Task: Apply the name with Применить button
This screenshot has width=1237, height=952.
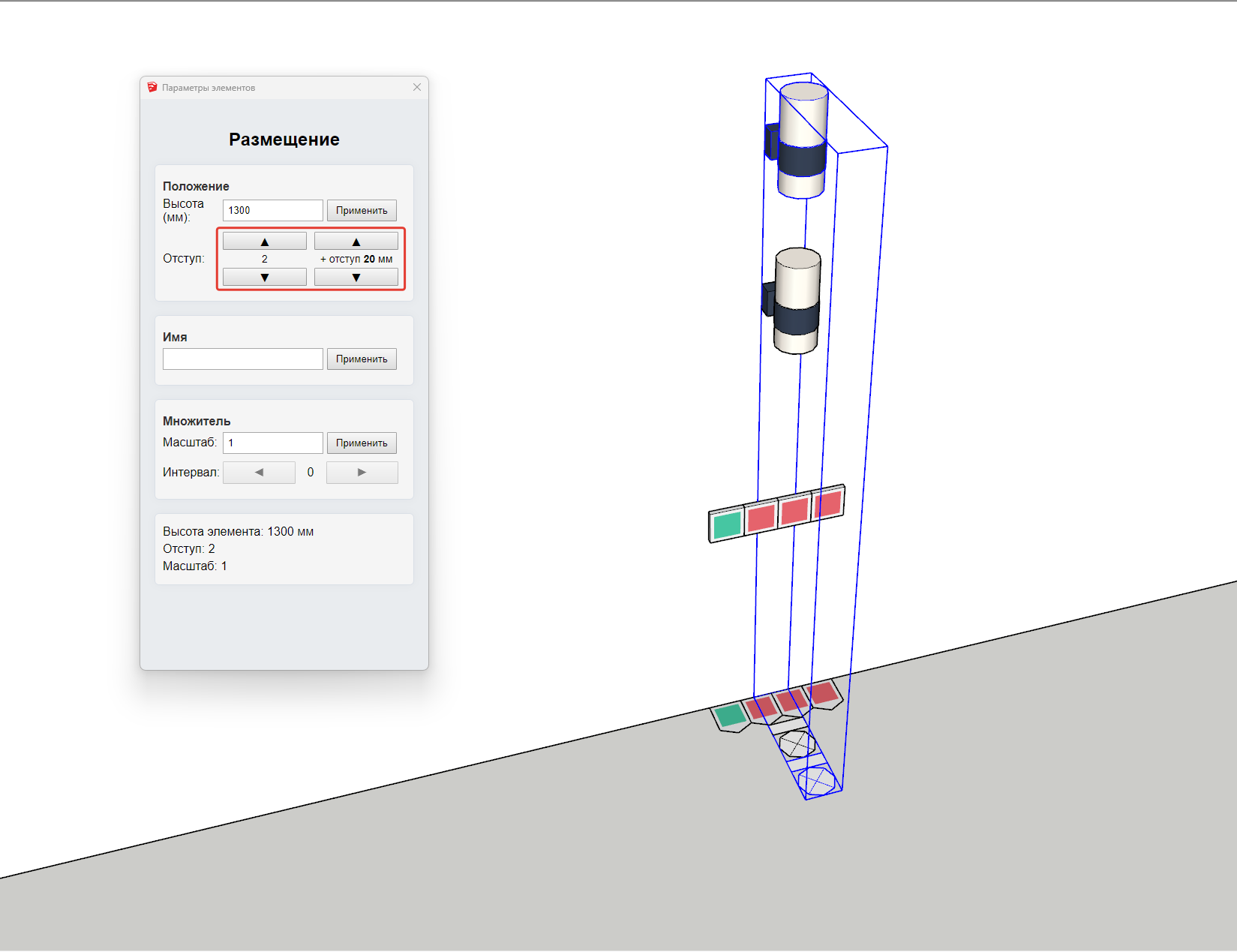Action: 362,359
